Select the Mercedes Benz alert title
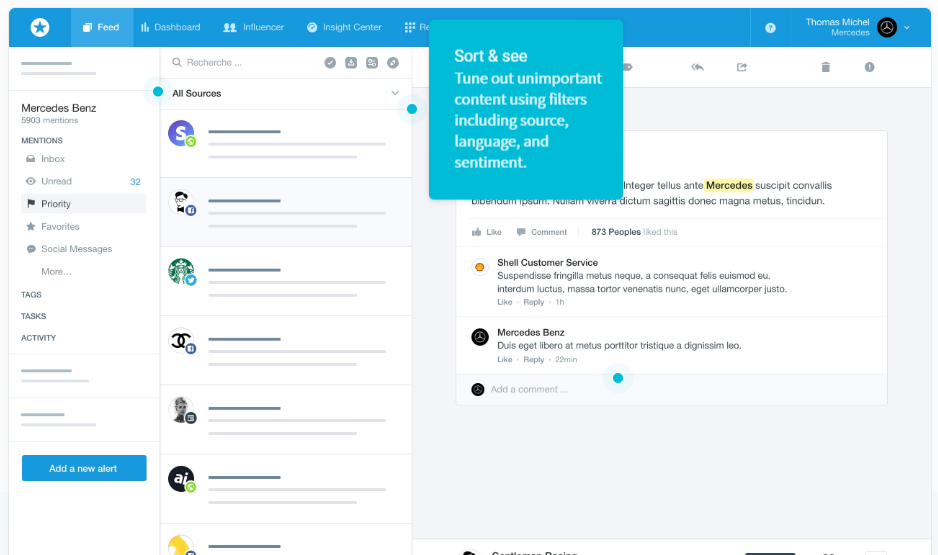Viewport: 938px width, 555px height. click(x=59, y=108)
